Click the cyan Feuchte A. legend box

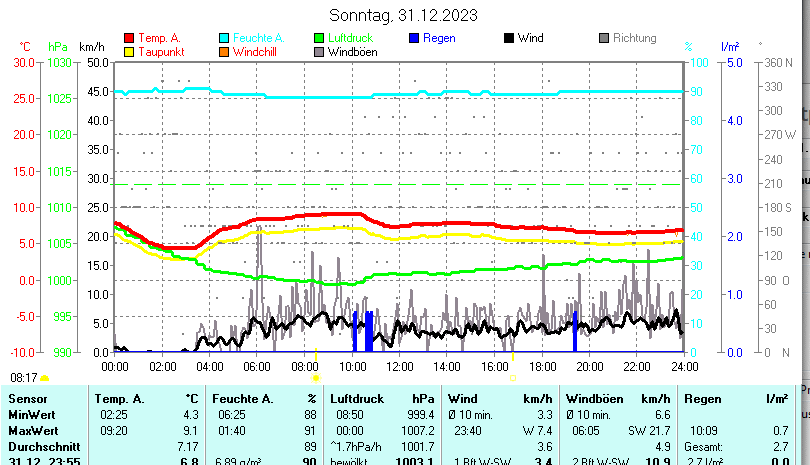[224, 39]
